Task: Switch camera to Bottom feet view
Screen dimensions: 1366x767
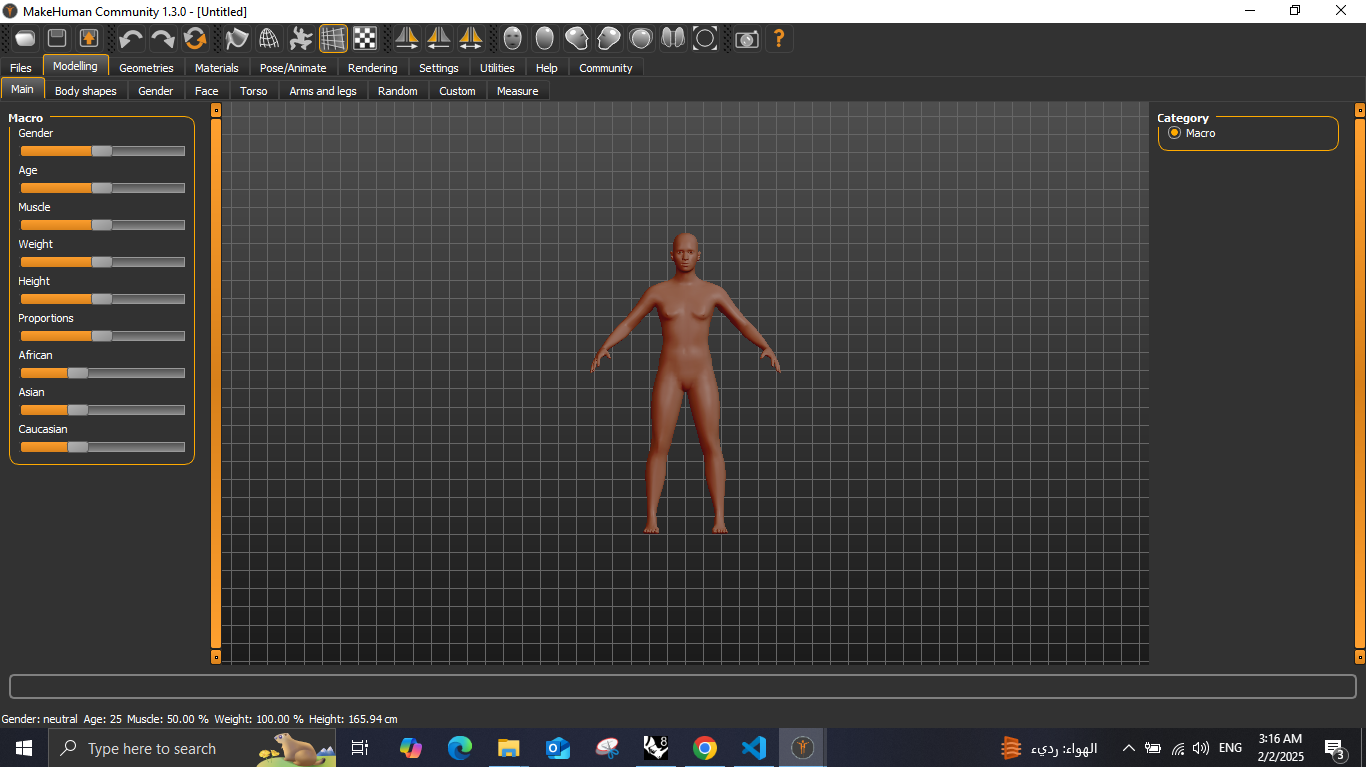Action: [x=673, y=39]
